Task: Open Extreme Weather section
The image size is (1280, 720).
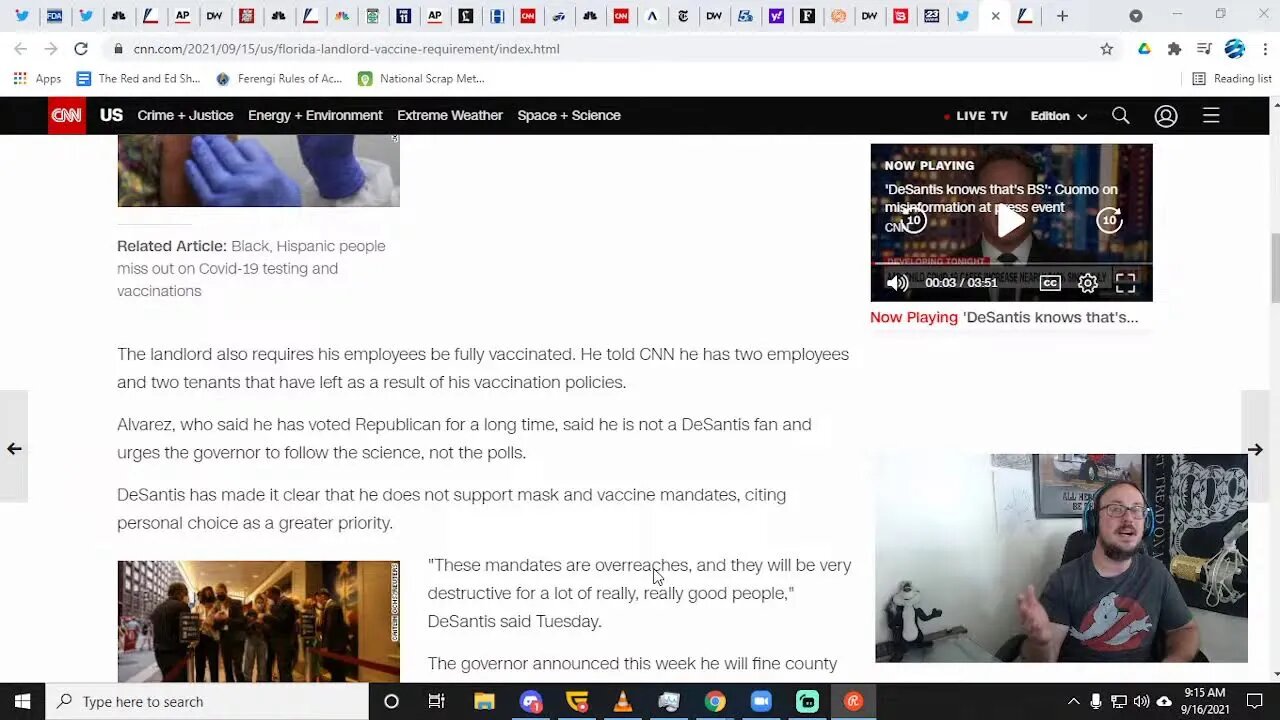Action: coord(450,115)
